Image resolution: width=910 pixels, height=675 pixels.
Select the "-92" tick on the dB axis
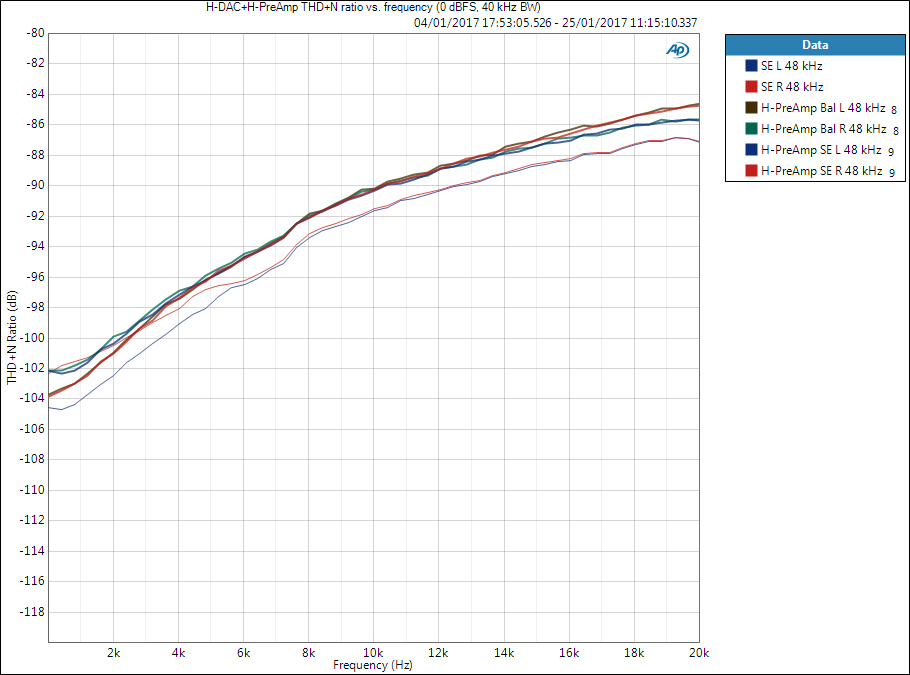pyautogui.click(x=35, y=216)
